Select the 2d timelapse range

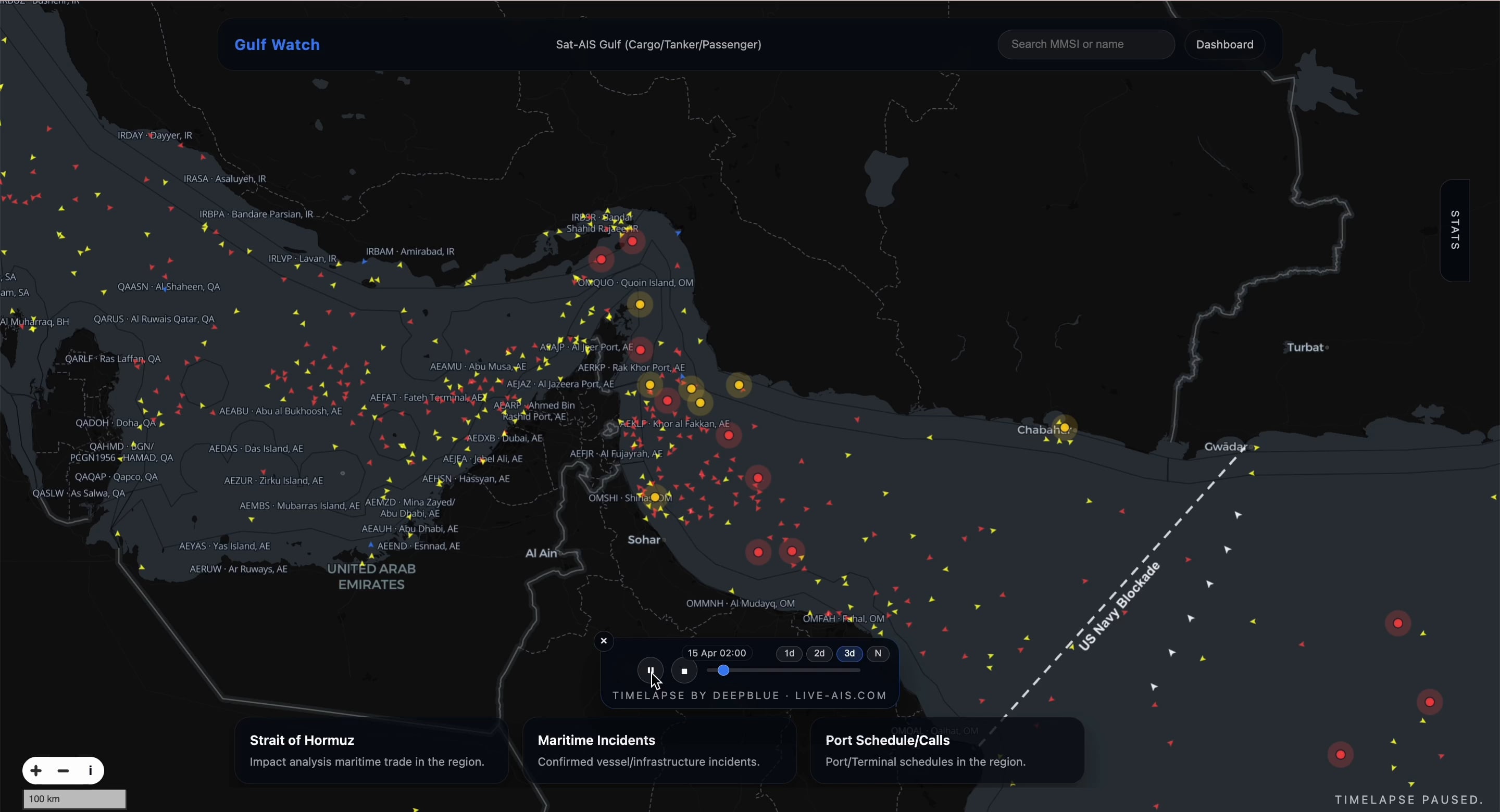point(819,653)
